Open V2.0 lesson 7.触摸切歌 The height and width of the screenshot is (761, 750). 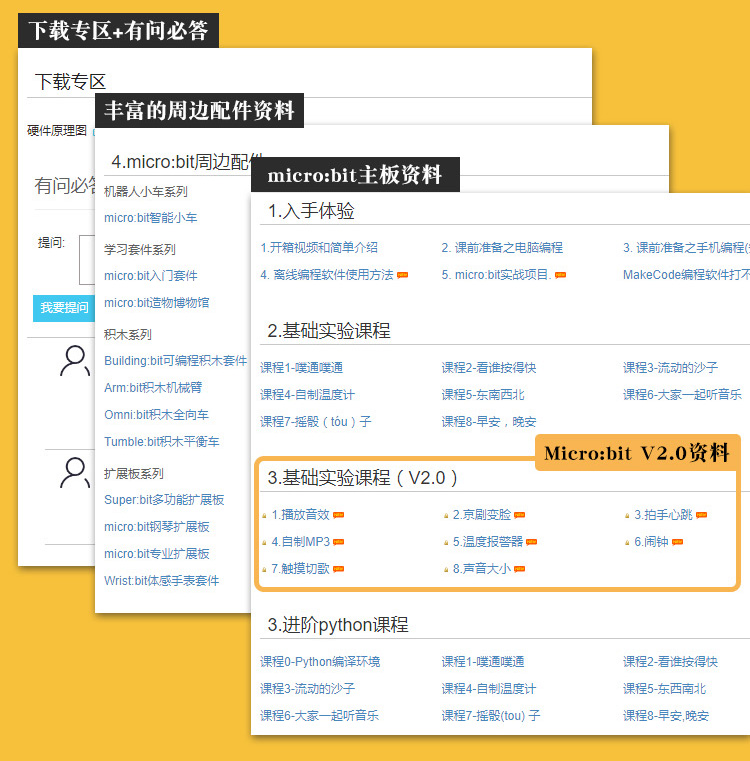pyautogui.click(x=300, y=568)
